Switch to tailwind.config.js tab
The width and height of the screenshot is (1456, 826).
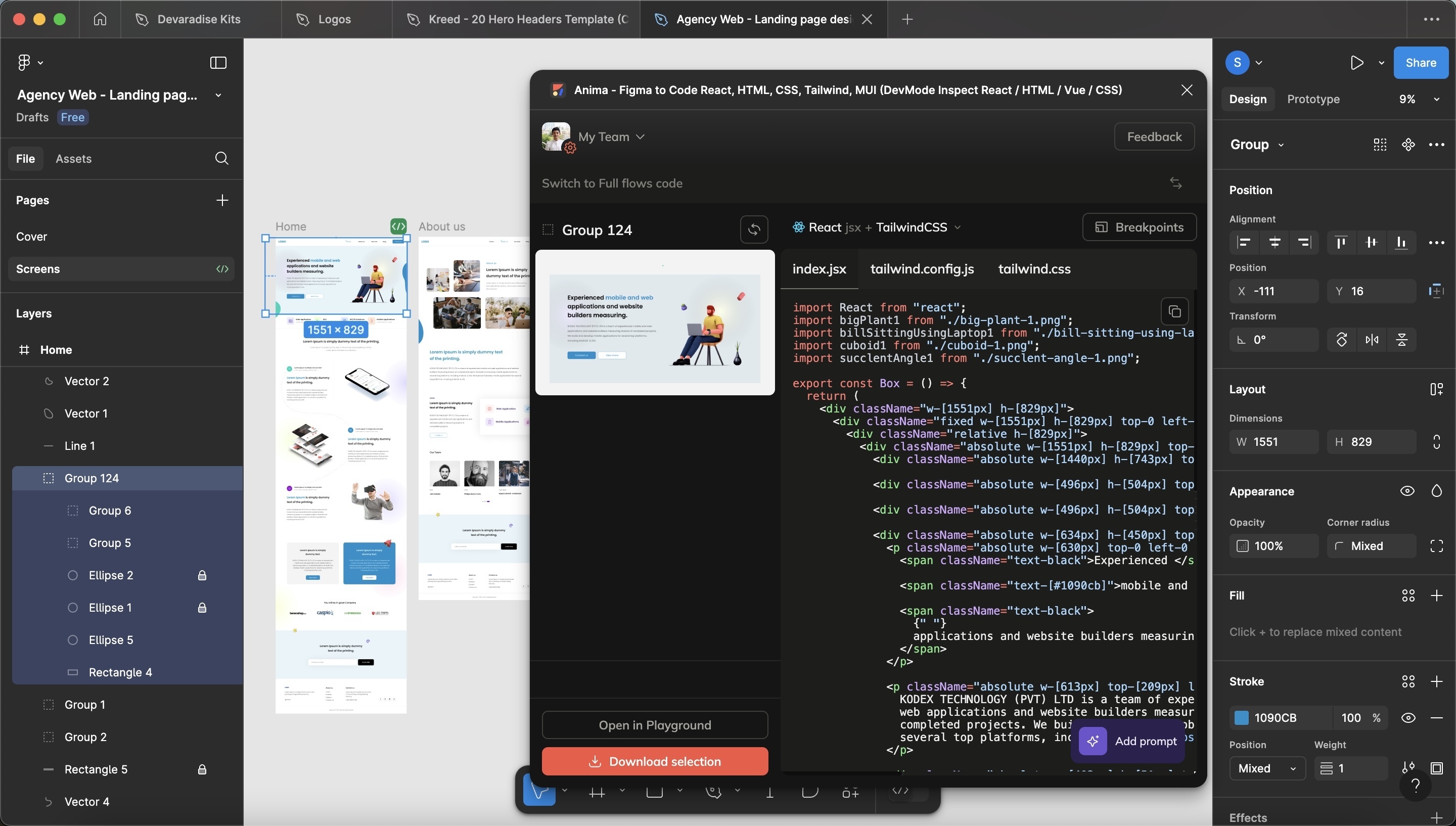[x=922, y=269]
